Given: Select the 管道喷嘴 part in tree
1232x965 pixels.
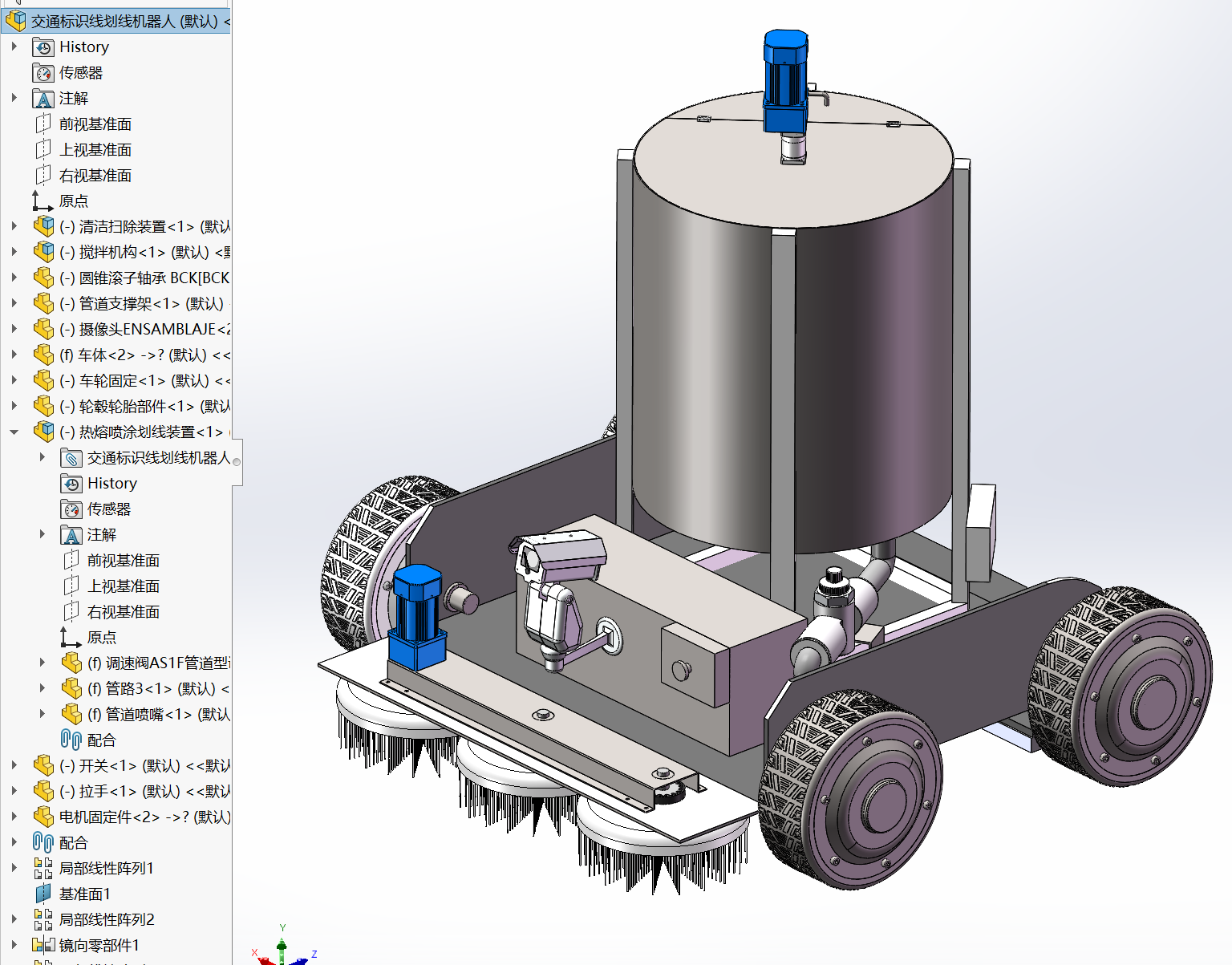Looking at the screenshot, I should click(x=157, y=714).
